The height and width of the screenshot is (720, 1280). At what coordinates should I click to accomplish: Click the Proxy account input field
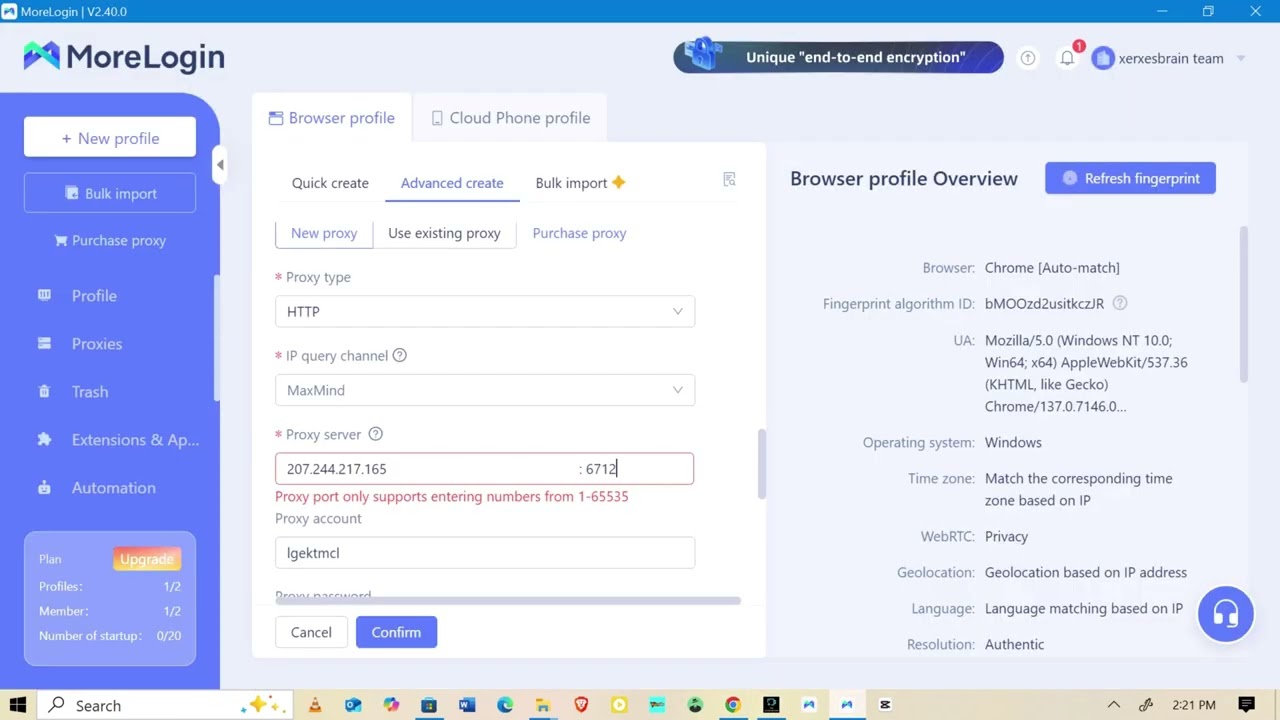click(x=485, y=553)
